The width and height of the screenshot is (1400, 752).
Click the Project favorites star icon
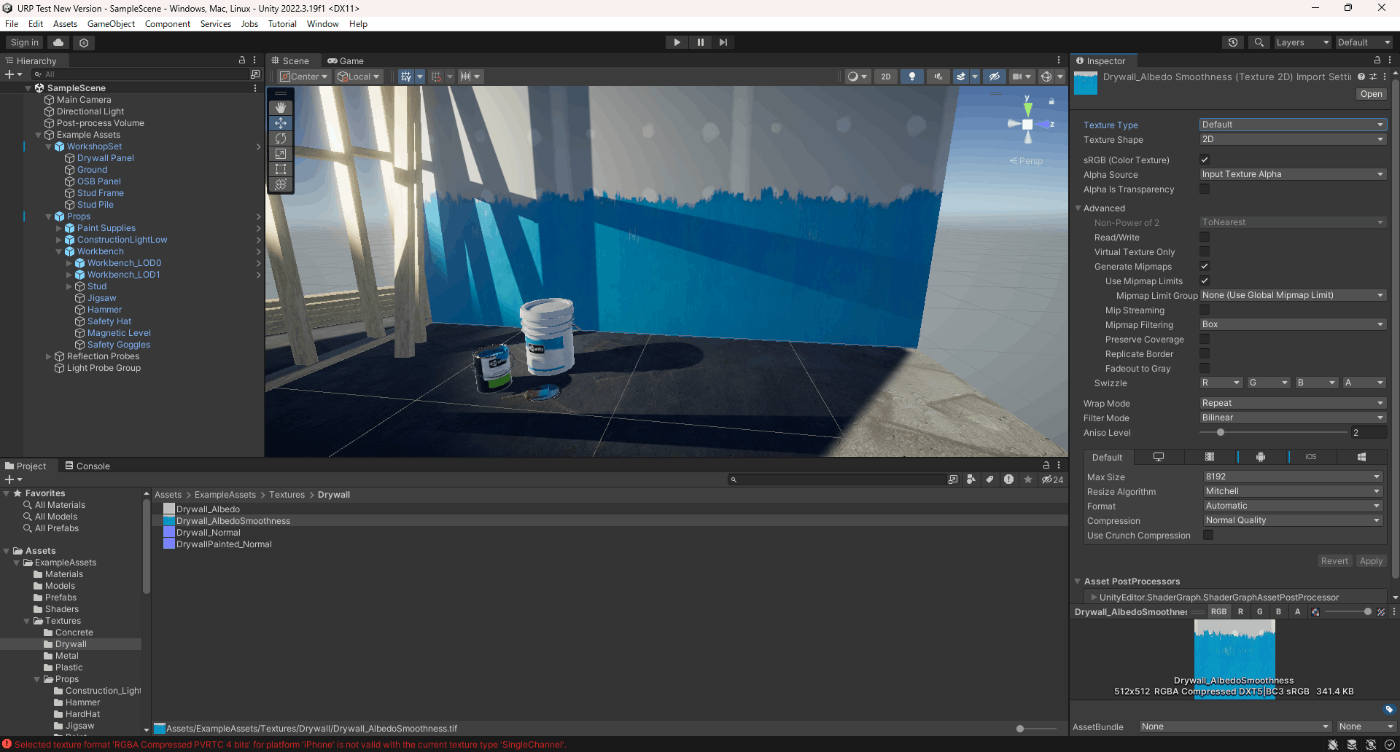pyautogui.click(x=1027, y=480)
